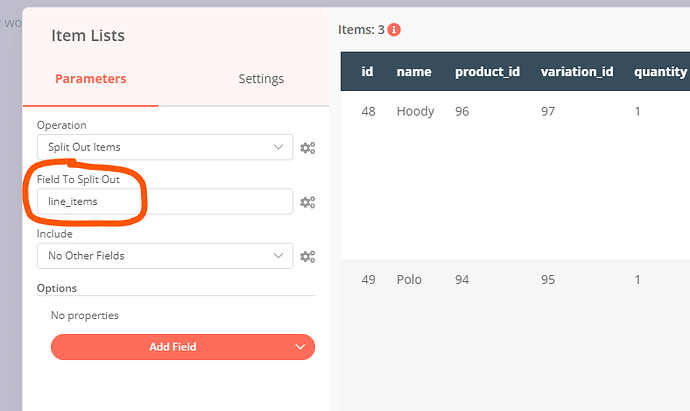
Task: Click the name column header
Action: [x=414, y=71]
